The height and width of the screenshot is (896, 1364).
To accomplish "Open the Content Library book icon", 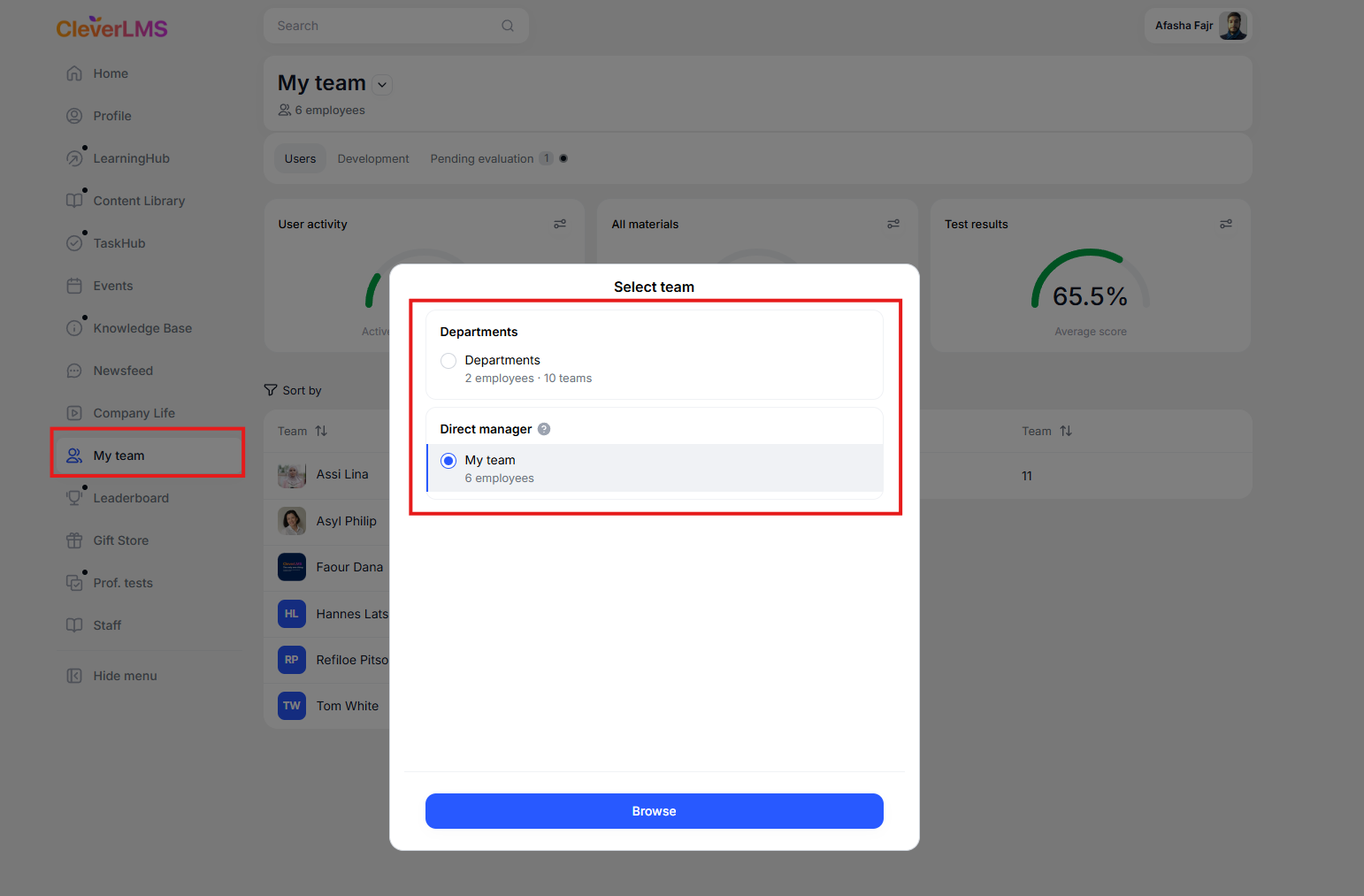I will point(74,201).
